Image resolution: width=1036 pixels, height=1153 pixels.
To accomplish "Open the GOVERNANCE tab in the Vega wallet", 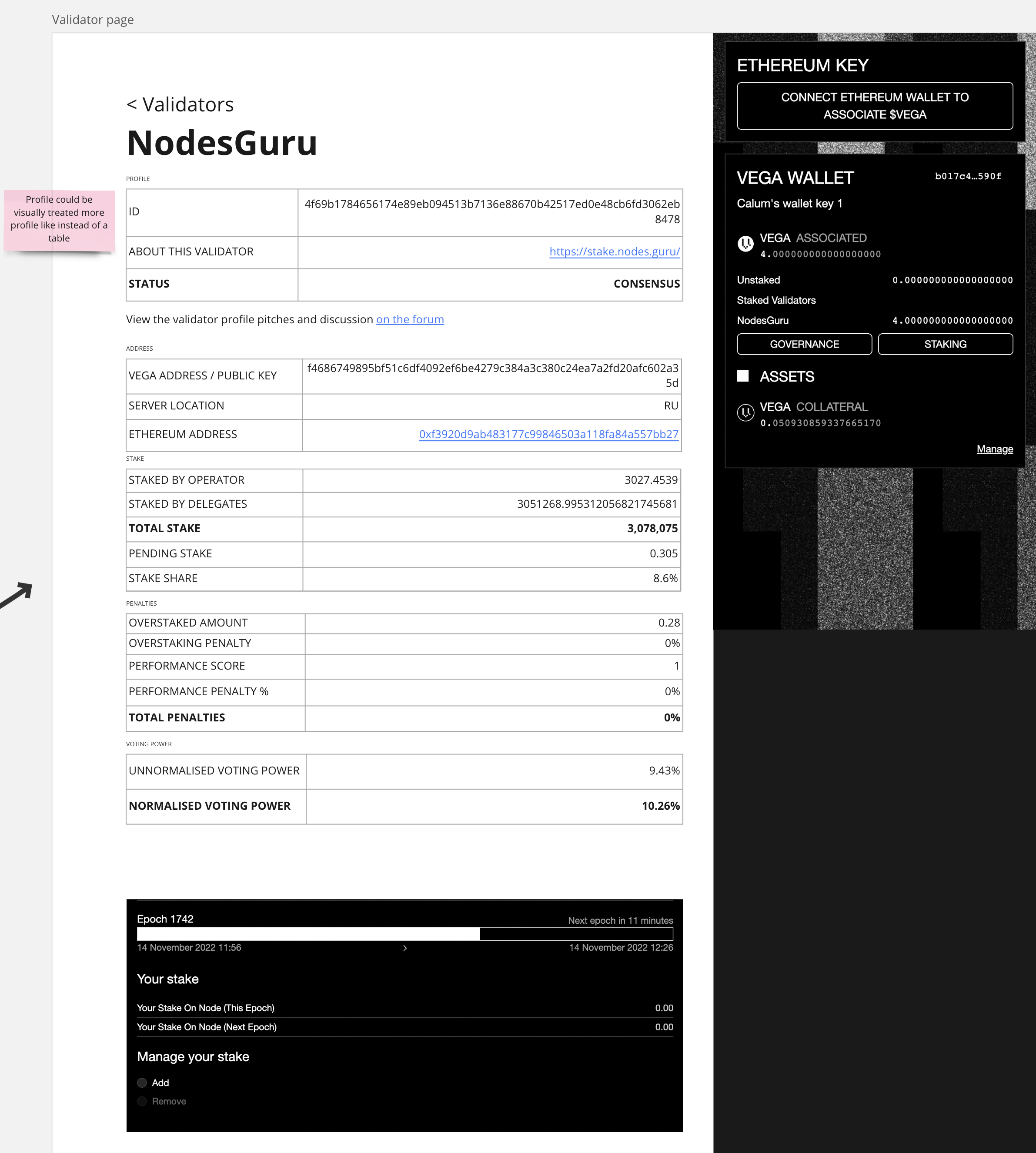I will pos(804,344).
